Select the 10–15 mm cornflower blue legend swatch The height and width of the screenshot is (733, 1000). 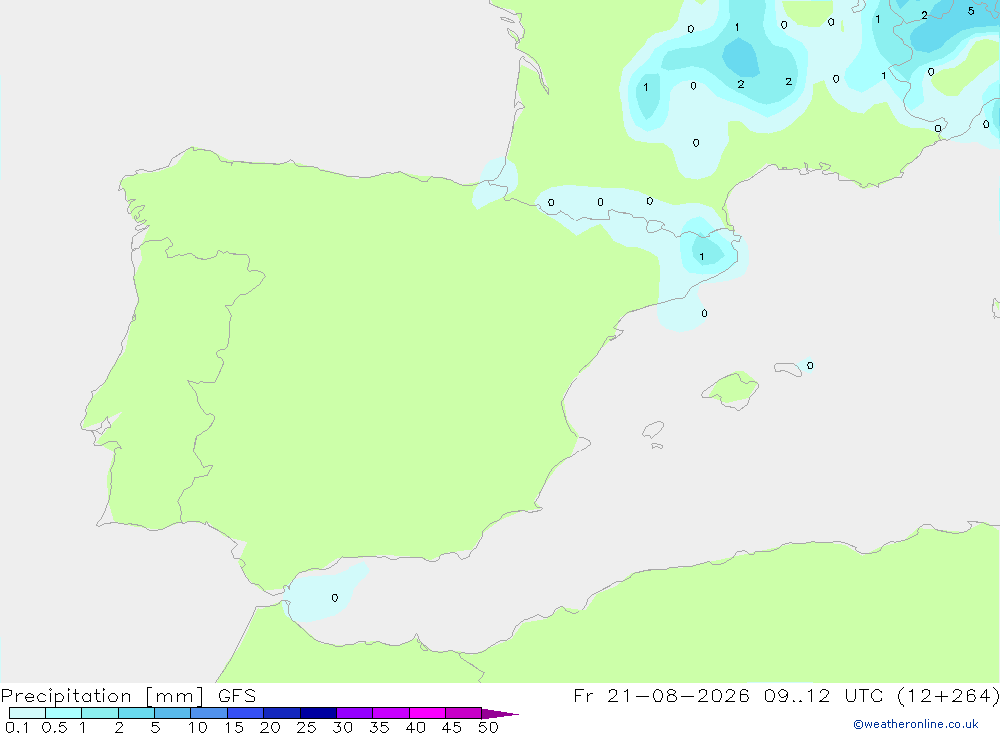[x=209, y=713]
